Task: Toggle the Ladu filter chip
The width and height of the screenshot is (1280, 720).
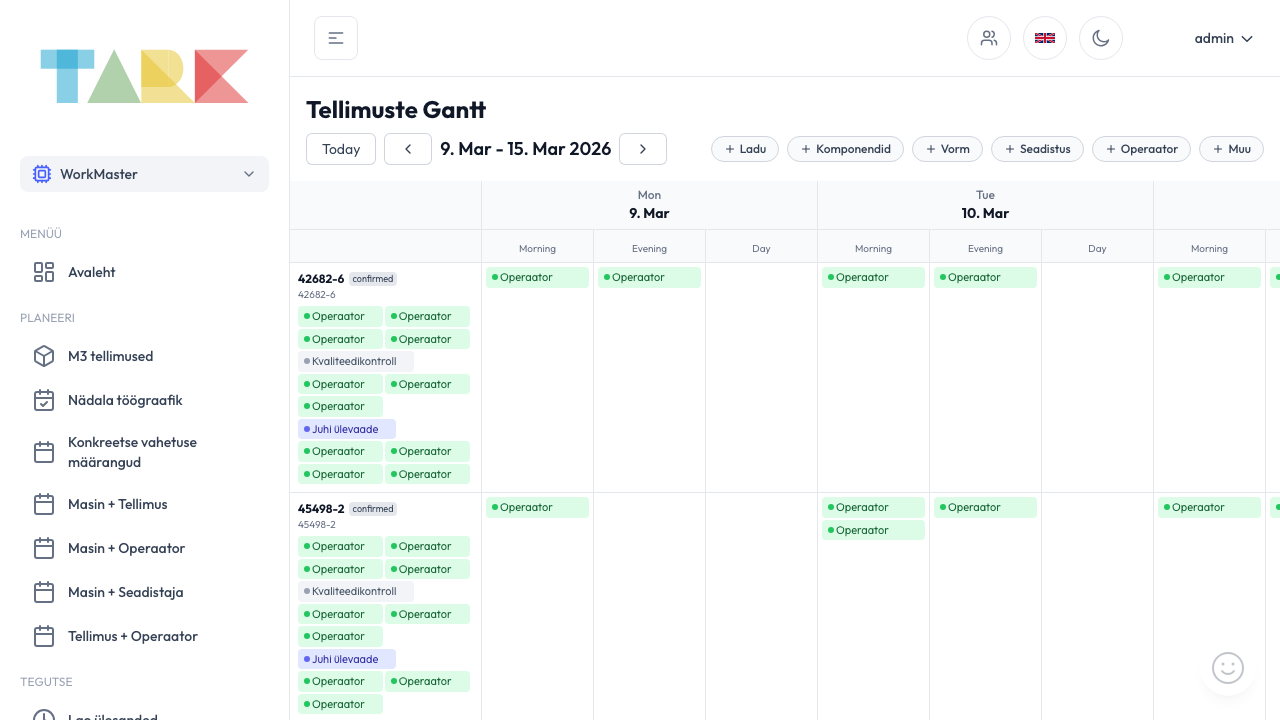Action: click(744, 148)
